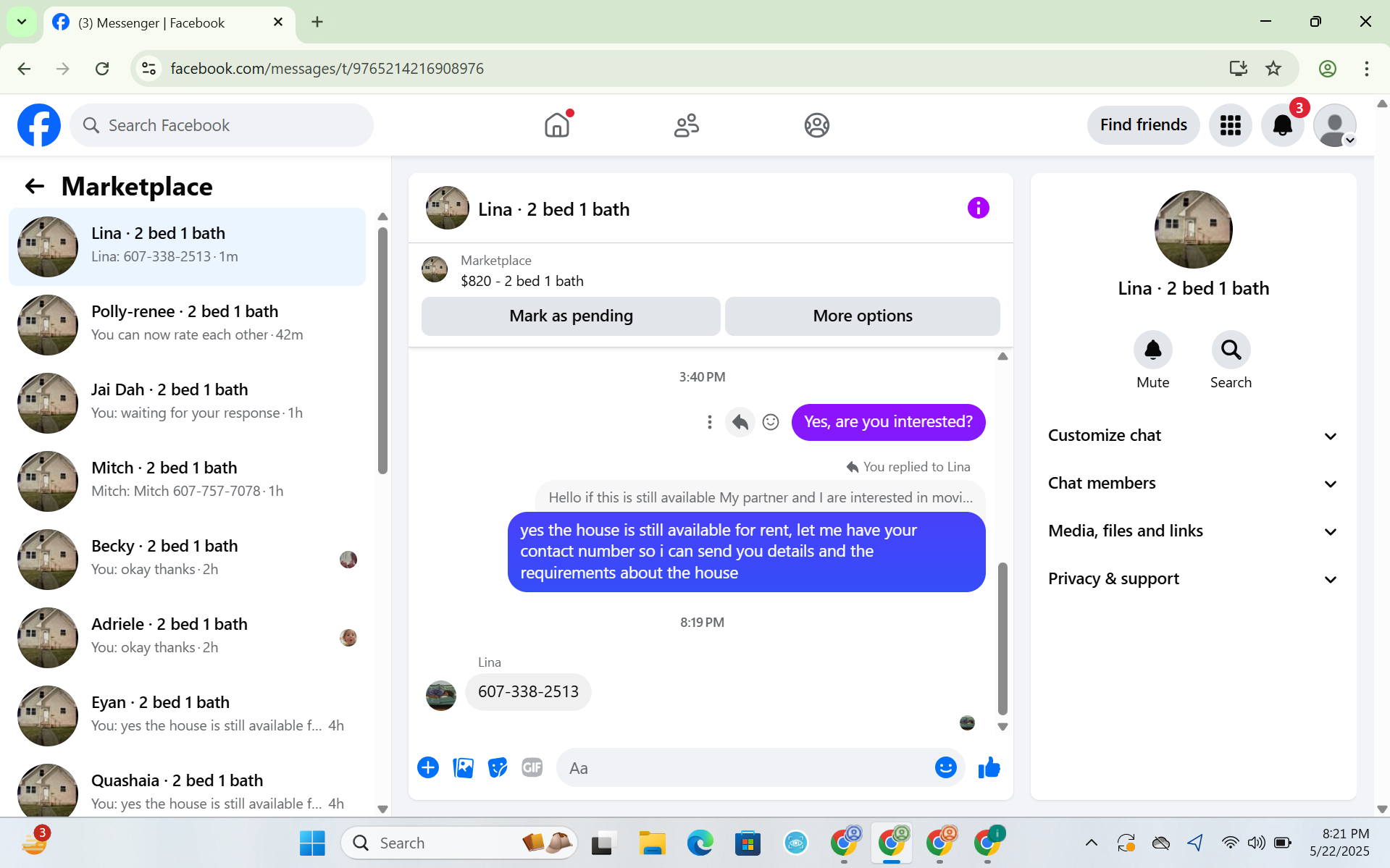Launch Microsoft Edge from the taskbar
This screenshot has width=1390, height=868.
(x=700, y=843)
